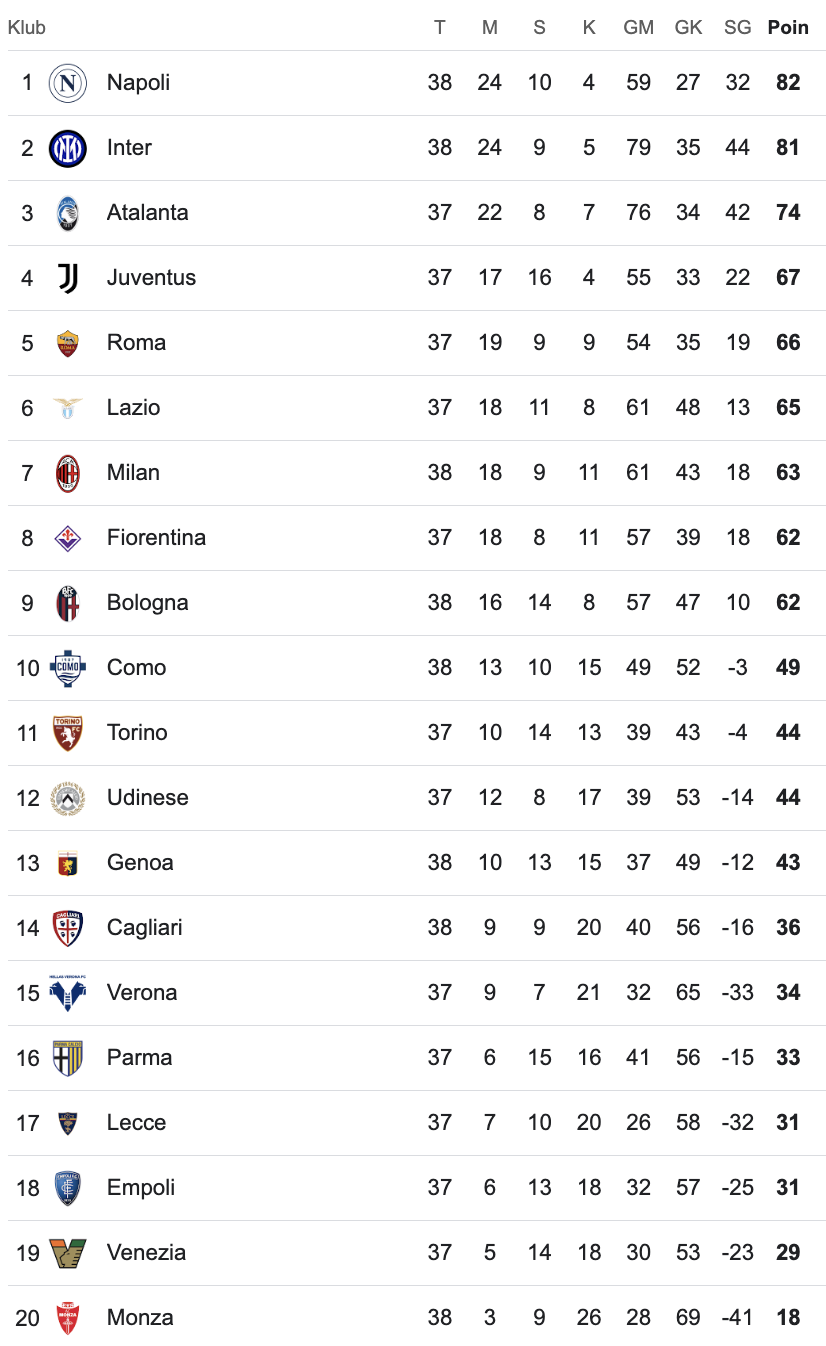Click the Parma shield crest
The width and height of the screenshot is (826, 1346).
pyautogui.click(x=68, y=1058)
